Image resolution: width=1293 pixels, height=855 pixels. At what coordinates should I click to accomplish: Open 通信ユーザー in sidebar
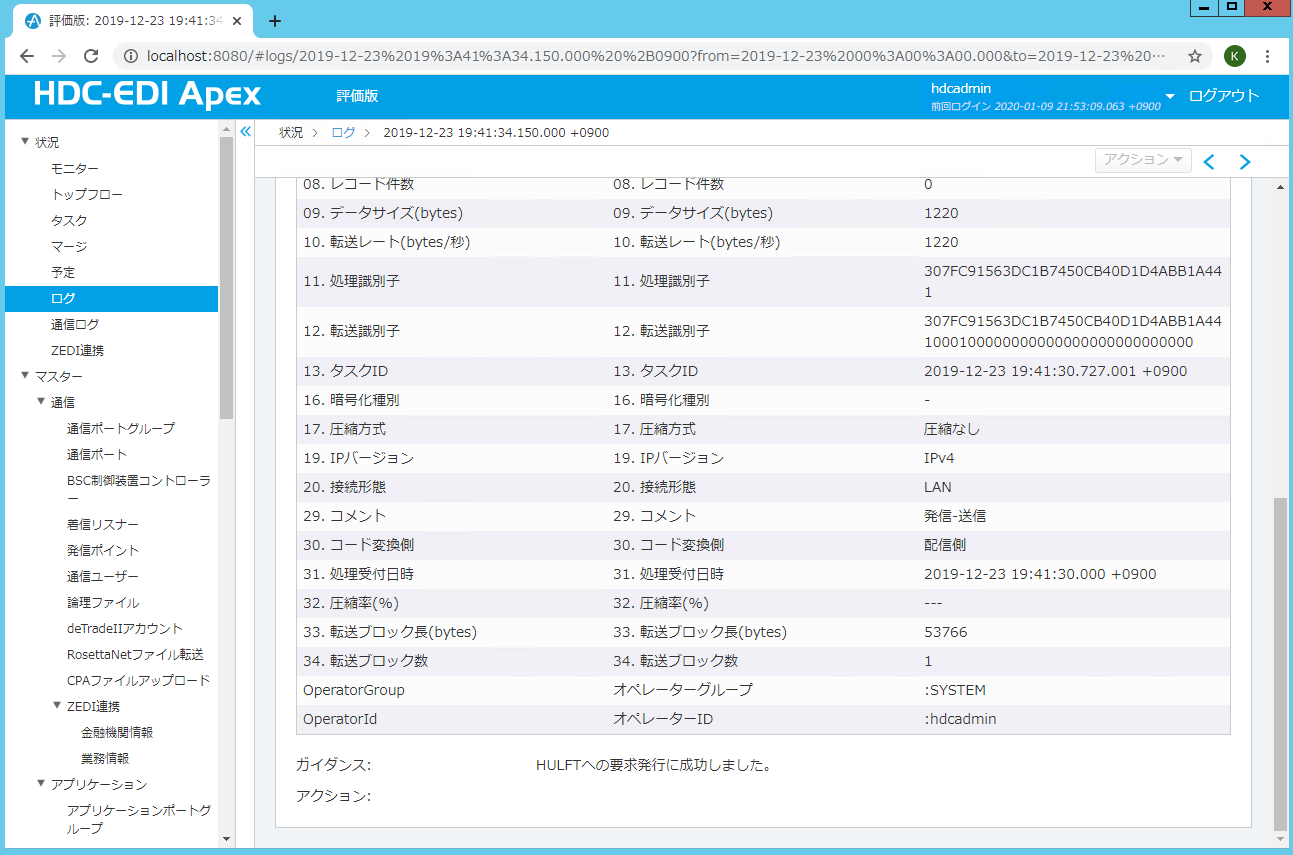pyautogui.click(x=103, y=576)
